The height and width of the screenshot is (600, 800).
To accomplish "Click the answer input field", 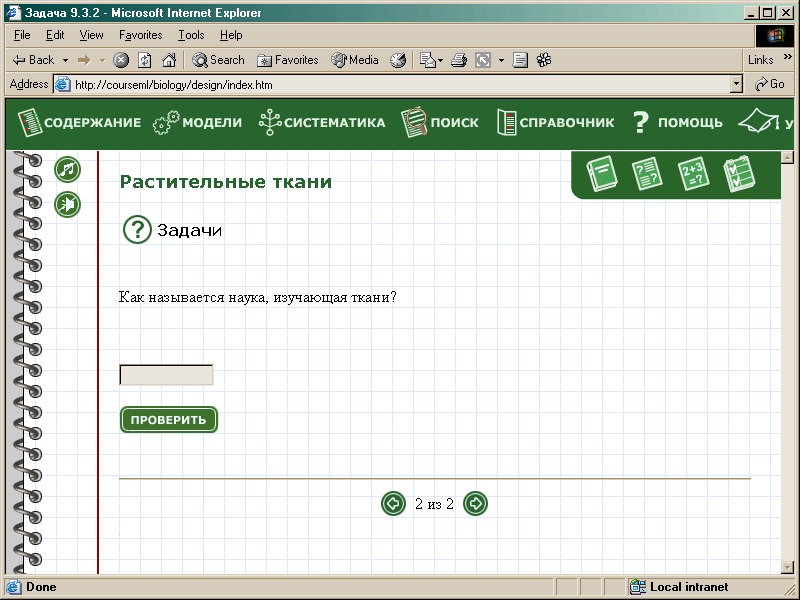I will 166,375.
